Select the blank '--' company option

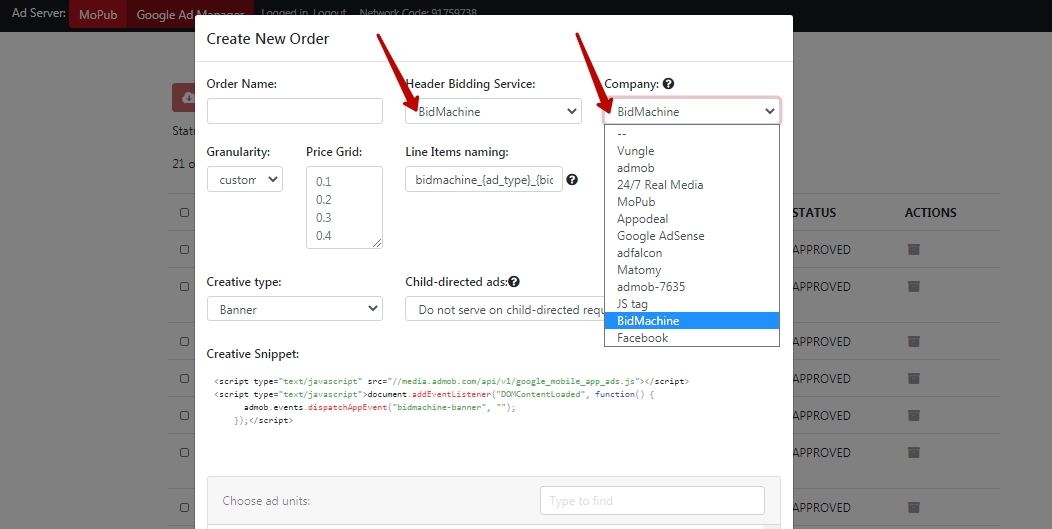coord(692,134)
